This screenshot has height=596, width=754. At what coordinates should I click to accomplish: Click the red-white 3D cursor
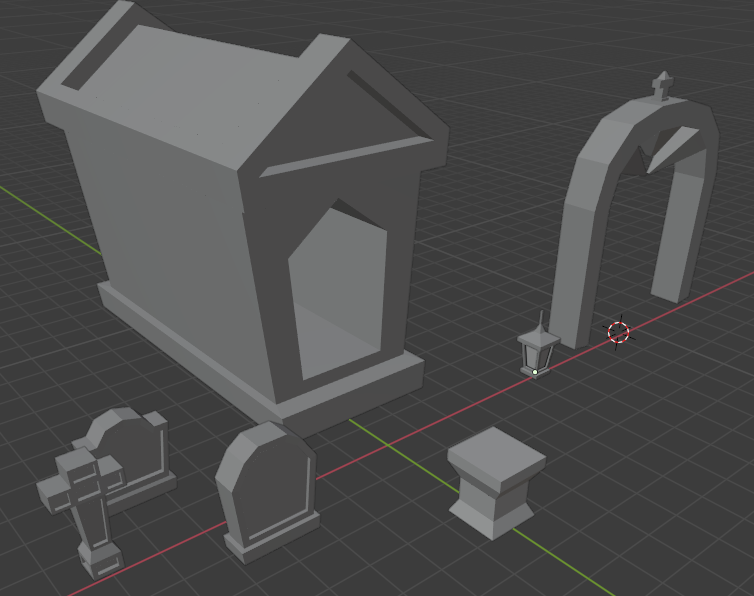pos(618,332)
